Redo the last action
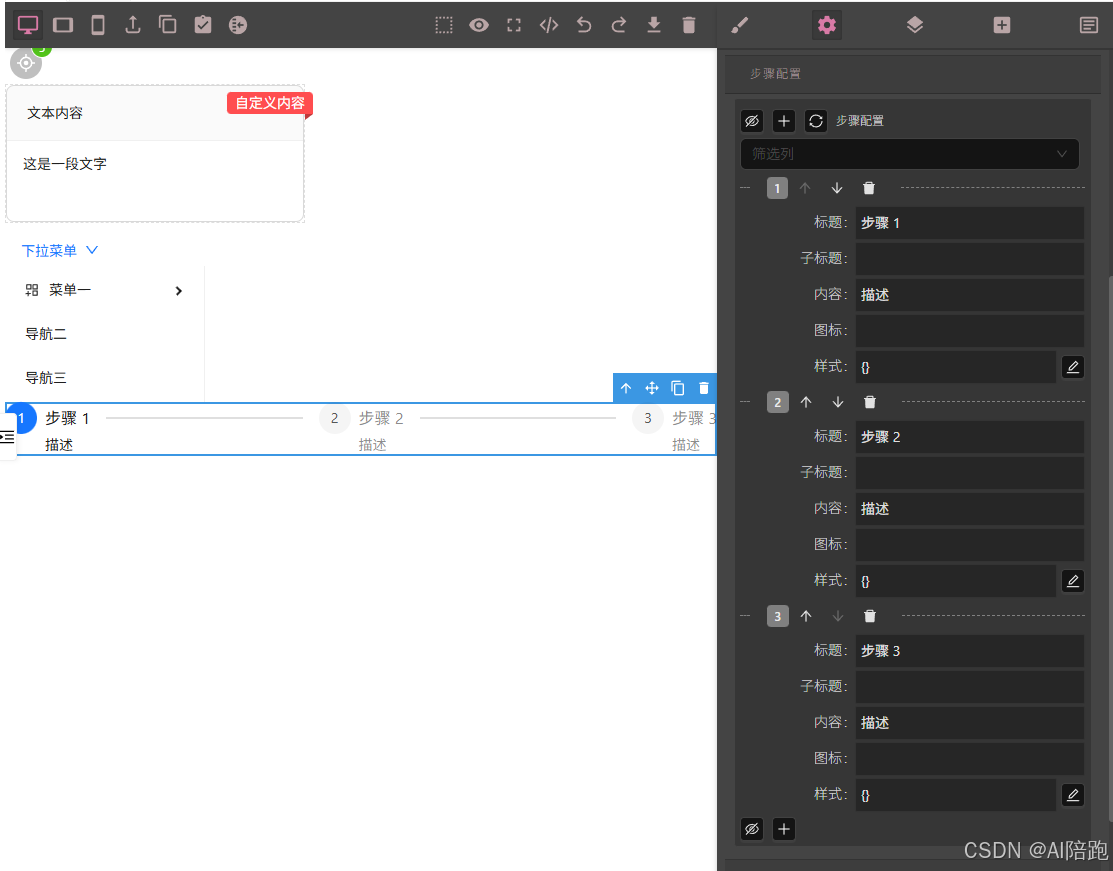Screen dimensions: 1113x871 click(619, 25)
